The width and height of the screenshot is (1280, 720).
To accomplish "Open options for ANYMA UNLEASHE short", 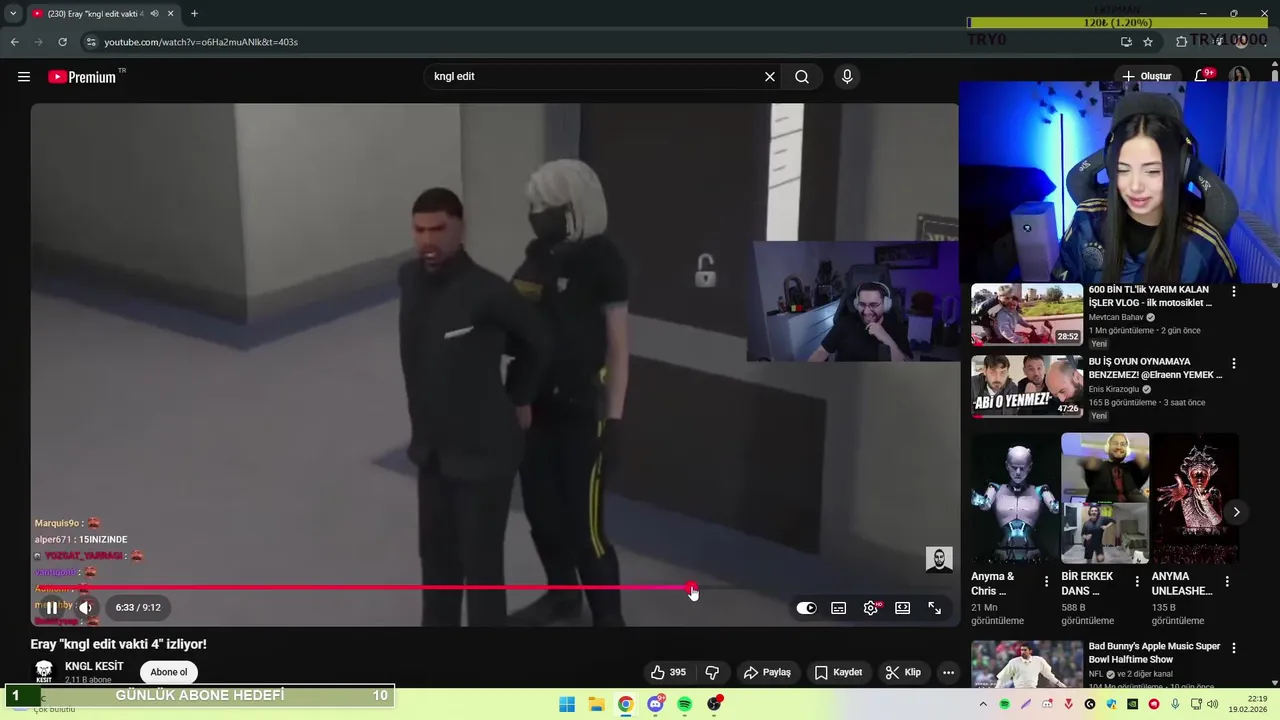I will [x=1227, y=581].
